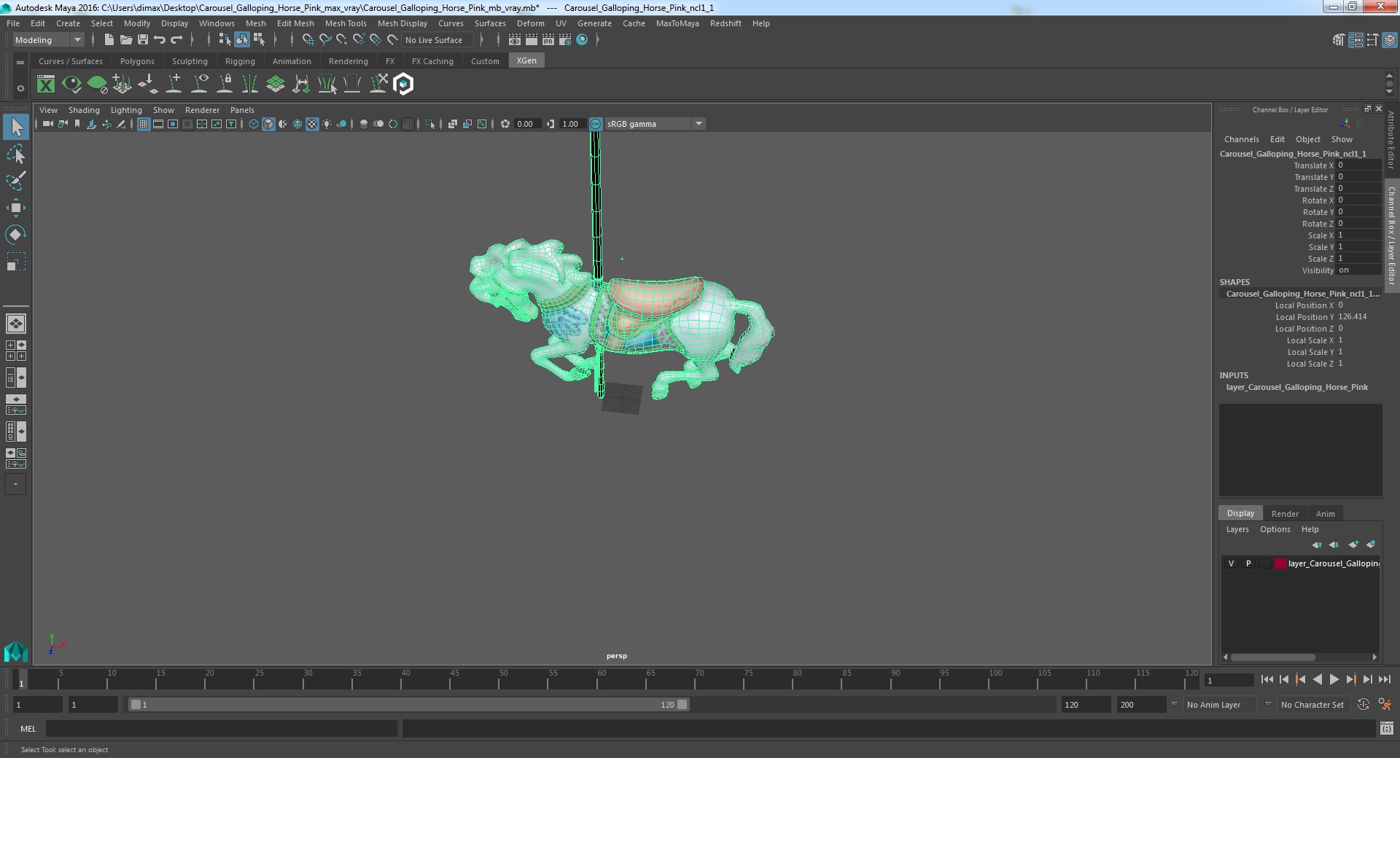
Task: Click the Save scene icon
Action: point(143,40)
